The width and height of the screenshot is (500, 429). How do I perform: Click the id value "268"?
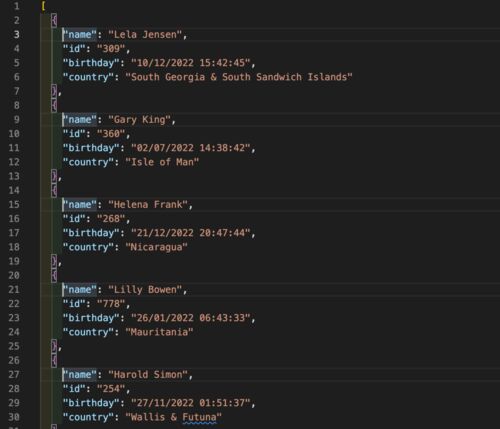tap(111, 219)
